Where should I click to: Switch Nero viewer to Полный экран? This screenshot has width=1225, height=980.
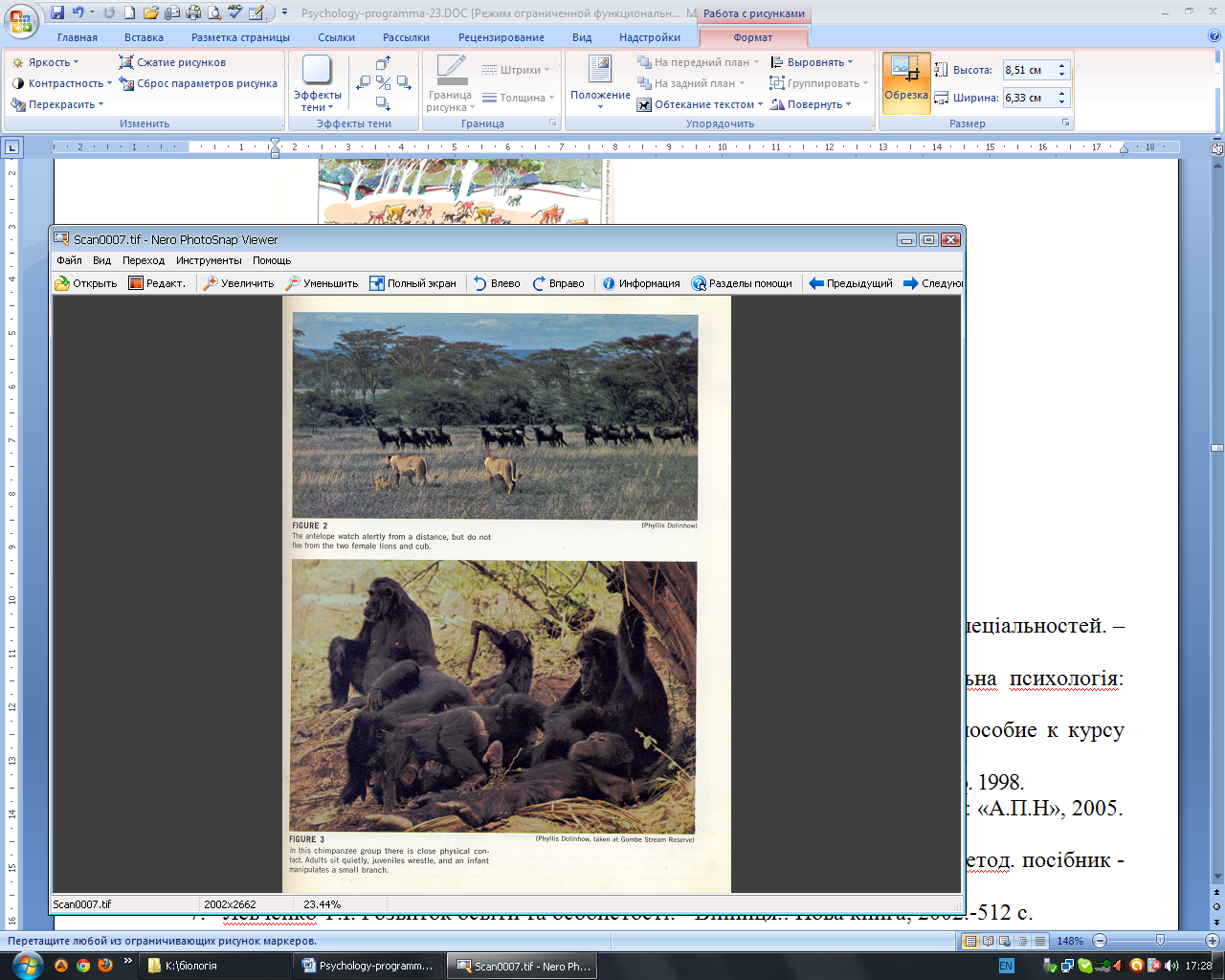(412, 283)
